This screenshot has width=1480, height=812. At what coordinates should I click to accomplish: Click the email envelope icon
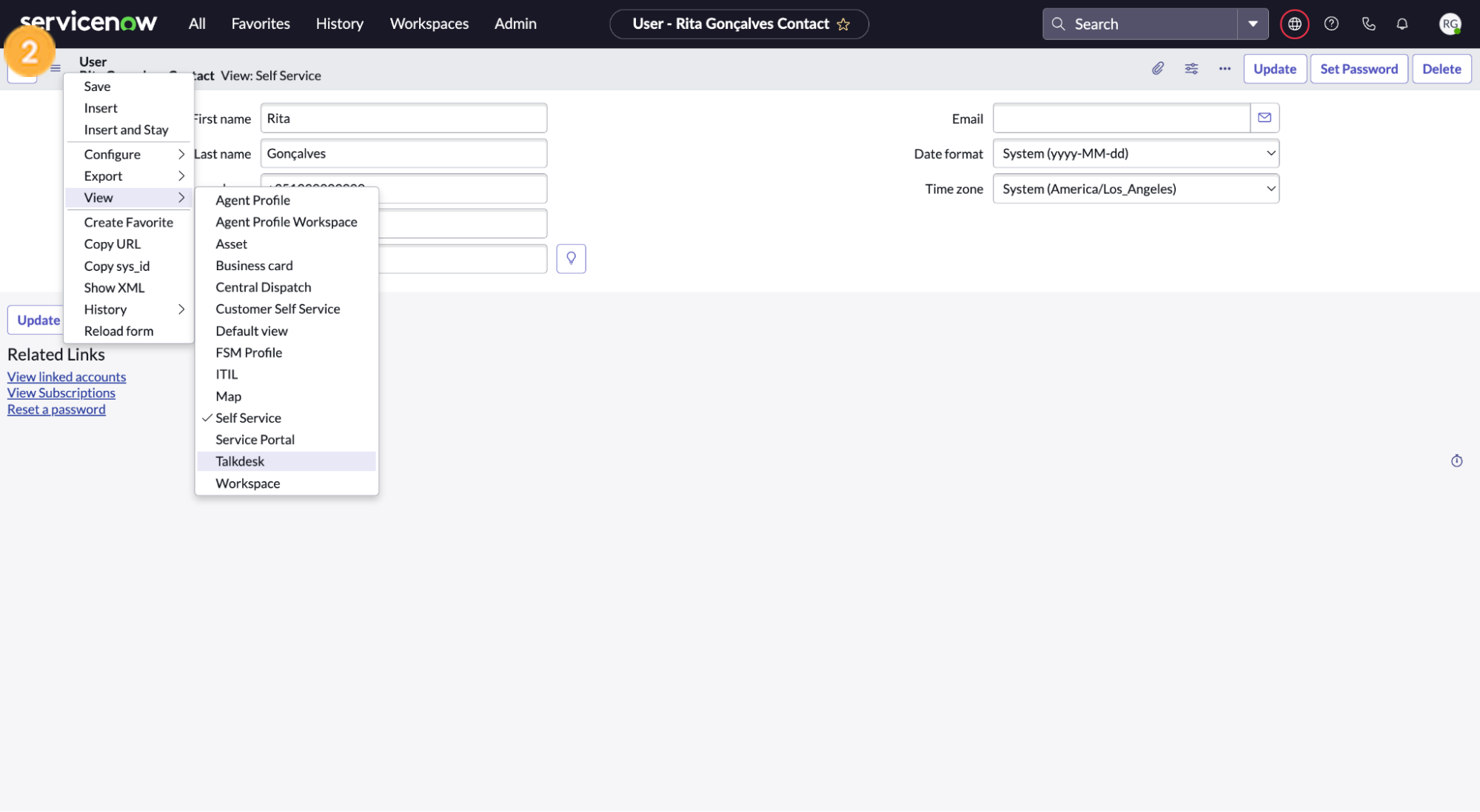1263,118
